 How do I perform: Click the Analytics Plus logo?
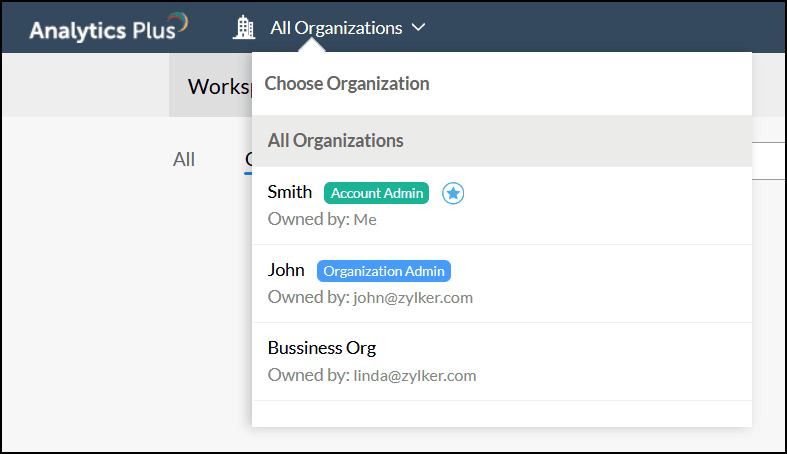click(x=108, y=27)
